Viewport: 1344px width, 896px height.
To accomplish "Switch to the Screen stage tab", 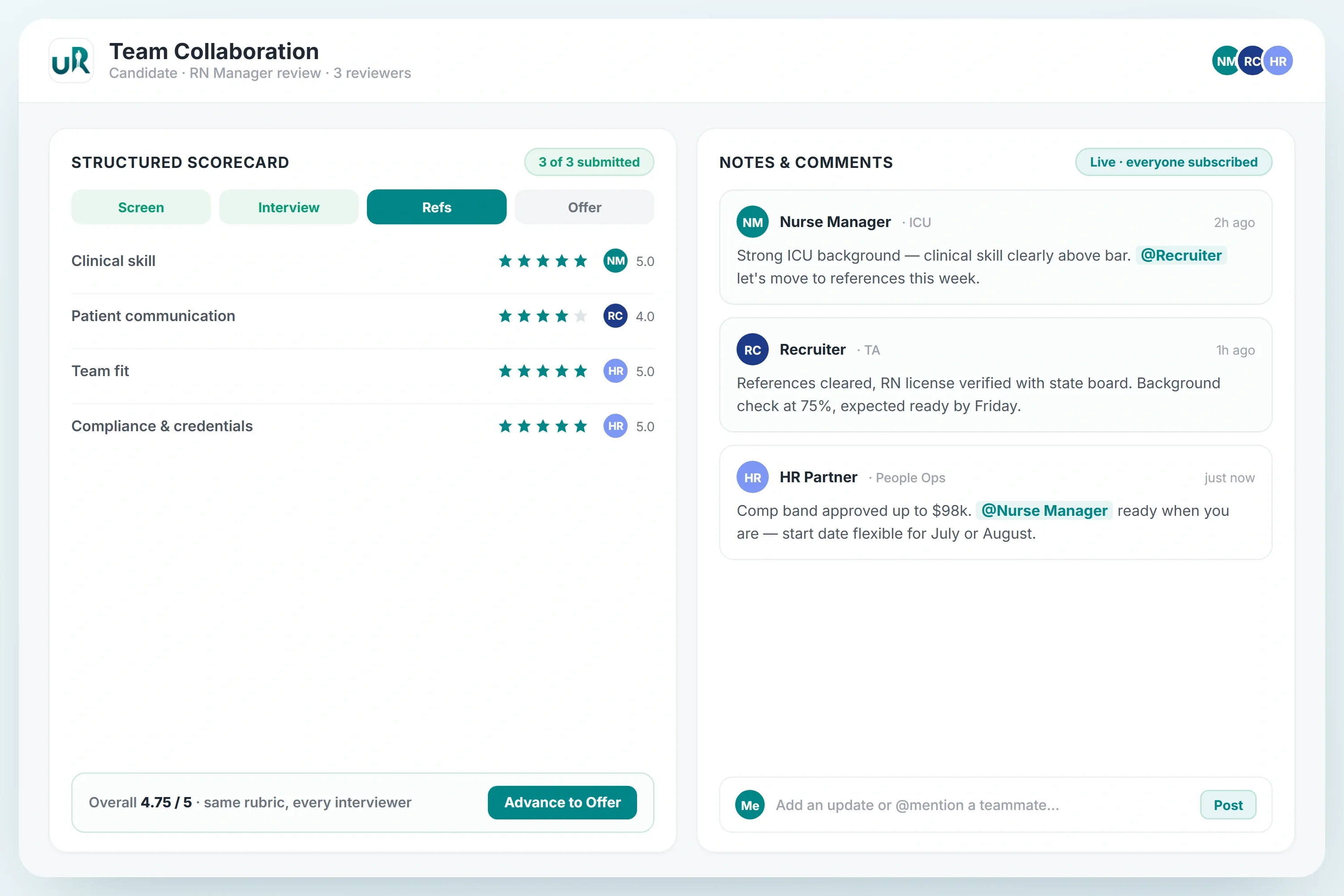I will point(141,207).
